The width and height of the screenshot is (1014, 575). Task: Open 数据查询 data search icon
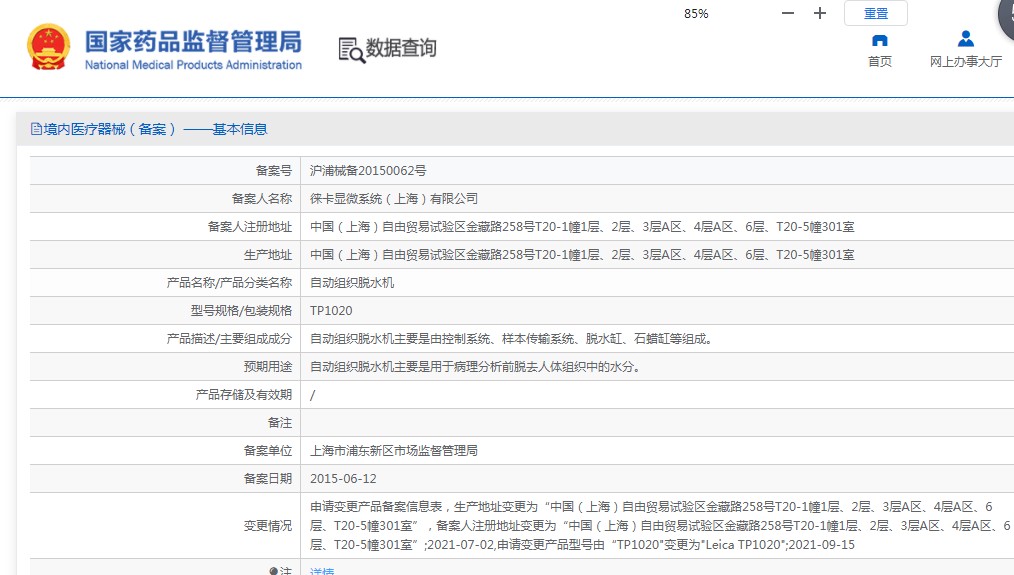pyautogui.click(x=352, y=49)
